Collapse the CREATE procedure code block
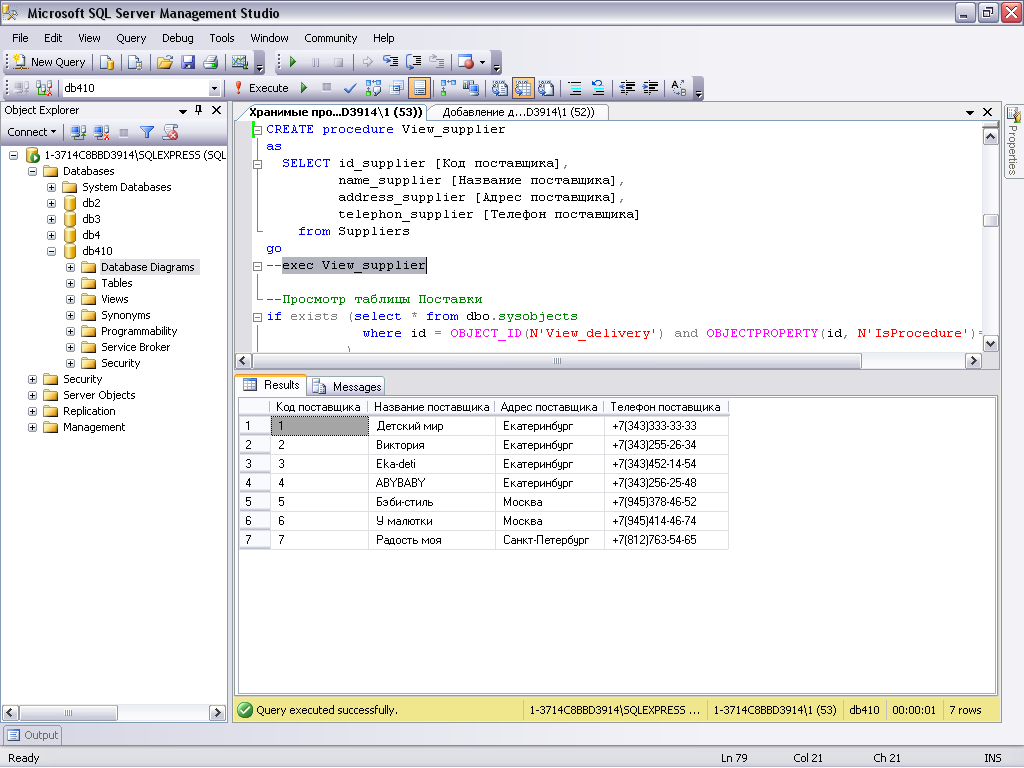The width and height of the screenshot is (1024, 768). pyautogui.click(x=257, y=130)
